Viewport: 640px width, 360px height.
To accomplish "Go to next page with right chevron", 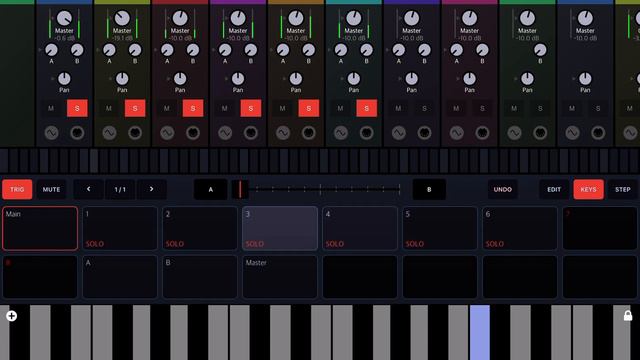I will pyautogui.click(x=151, y=189).
